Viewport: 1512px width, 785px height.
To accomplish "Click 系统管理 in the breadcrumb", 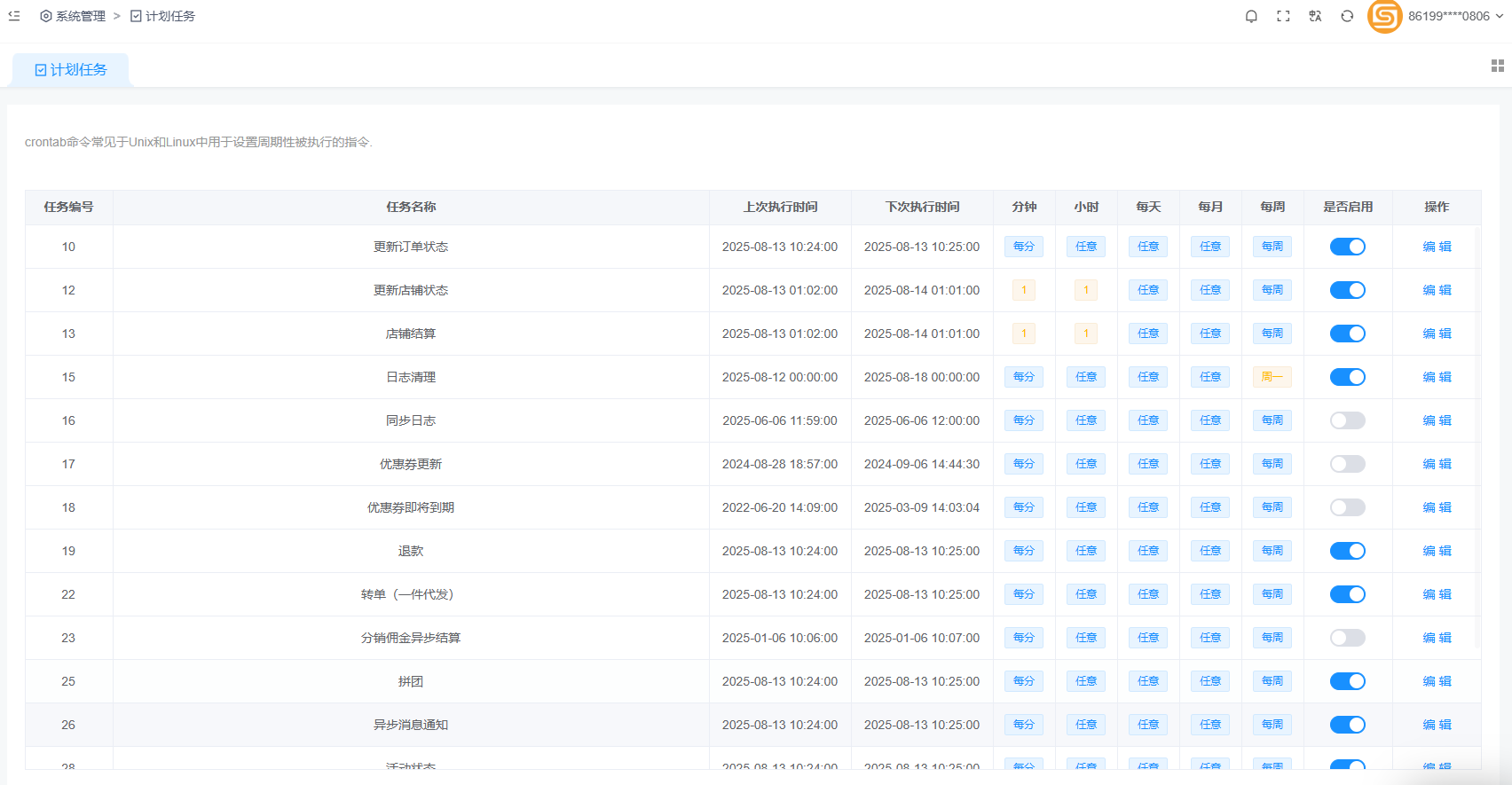I will pyautogui.click(x=80, y=16).
